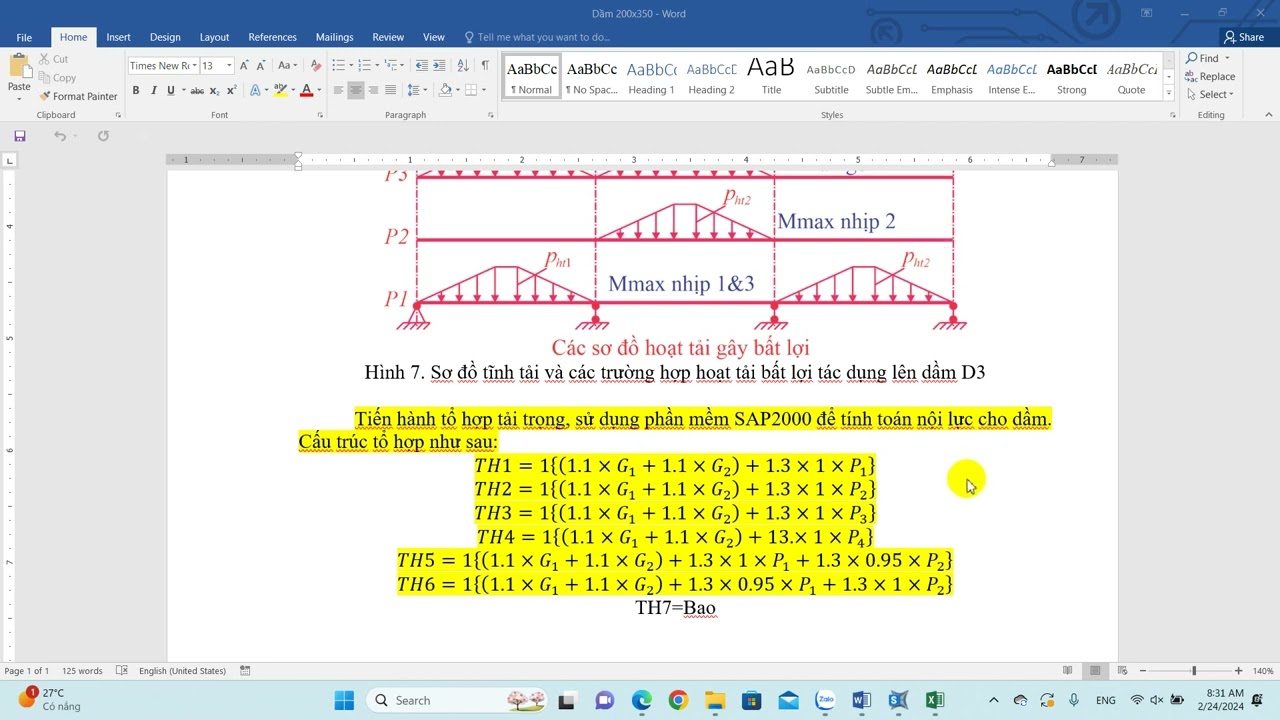
Task: Toggle Show/Hide paragraph marks
Action: 485,66
